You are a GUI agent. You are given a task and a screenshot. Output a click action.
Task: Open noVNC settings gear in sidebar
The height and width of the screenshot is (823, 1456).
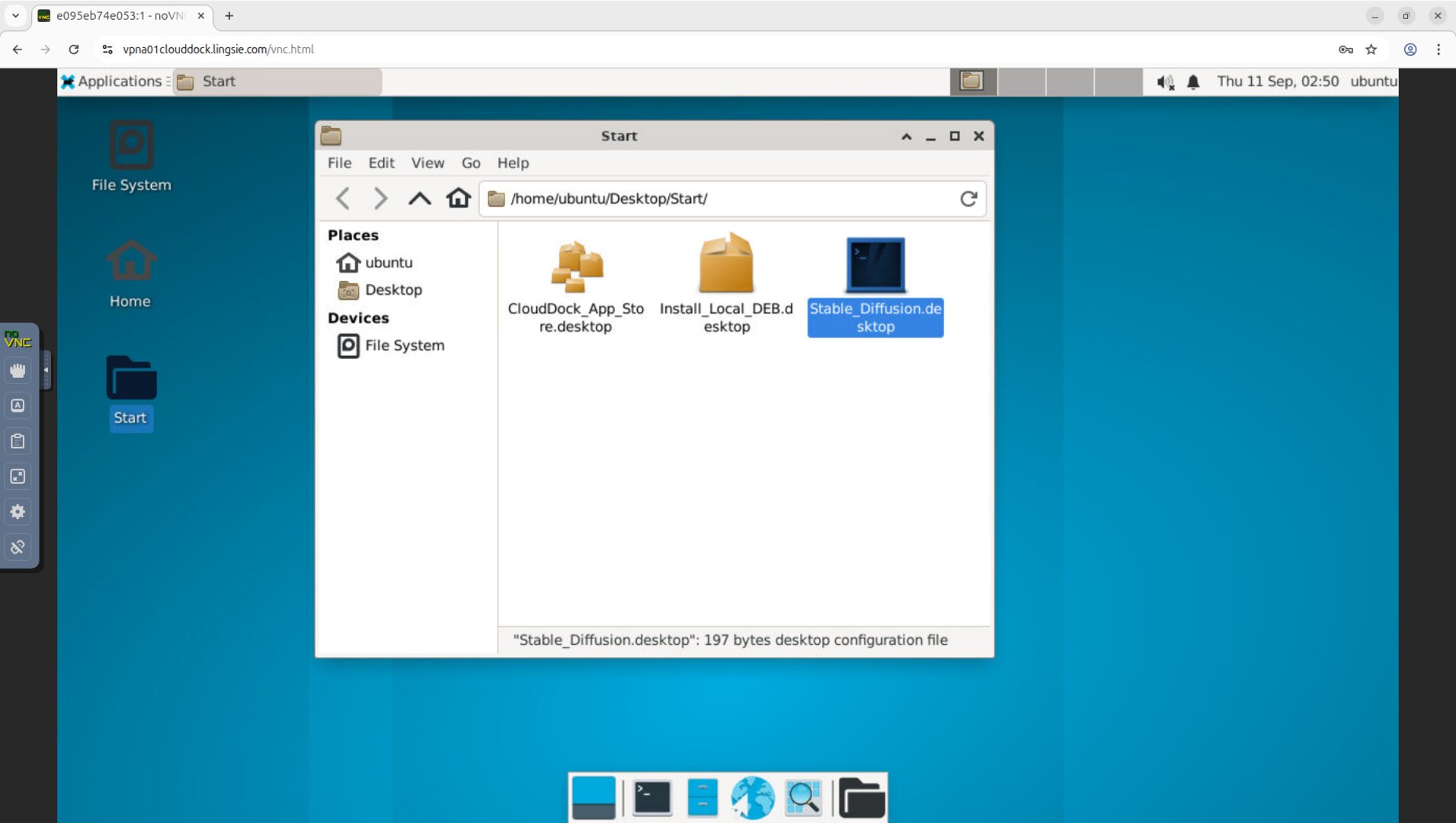point(17,511)
